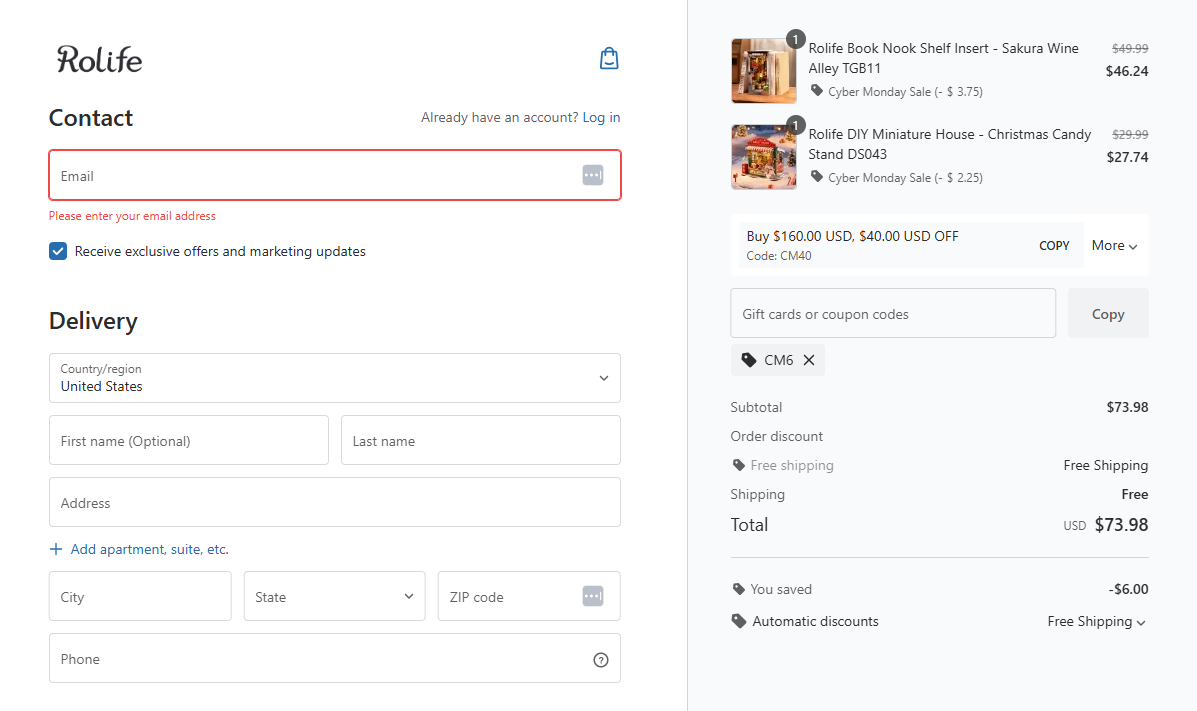Uncheck Receive exclusive offers and marketing updates
1197x711 pixels.
[58, 251]
